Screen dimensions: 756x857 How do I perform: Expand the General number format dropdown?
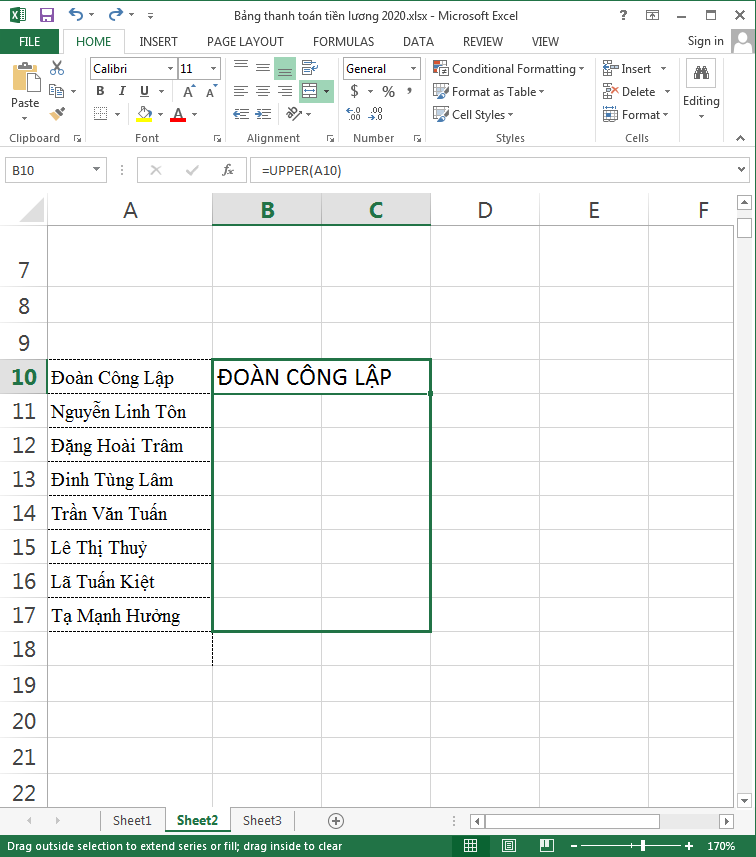413,69
